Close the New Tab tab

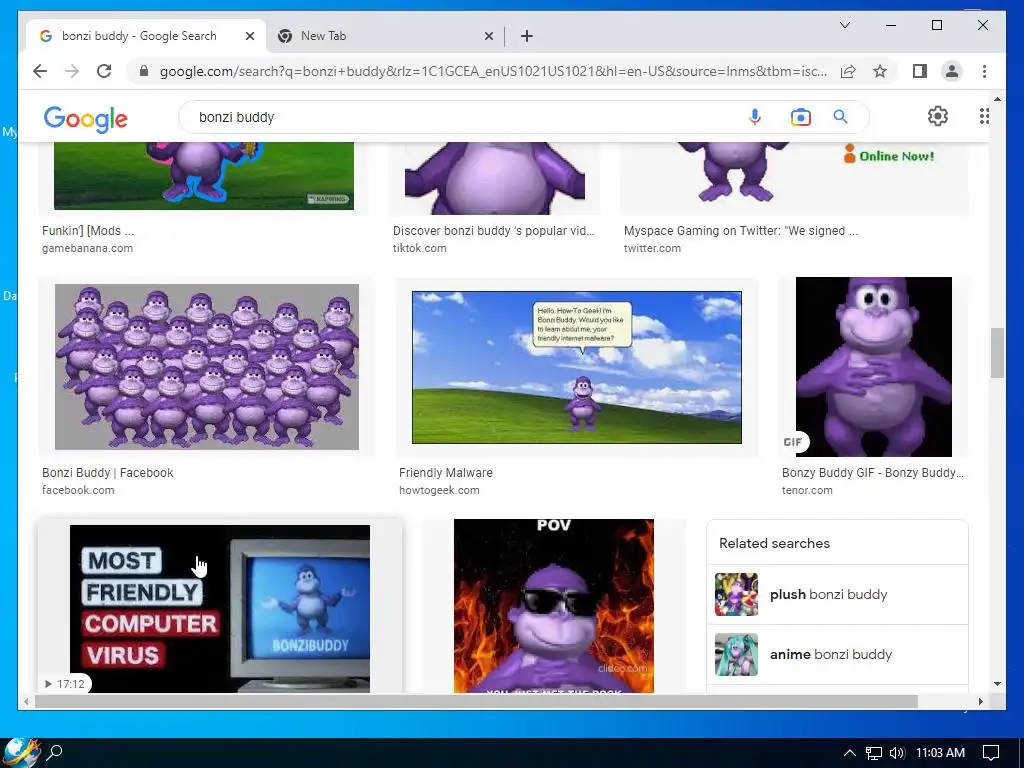pyautogui.click(x=488, y=36)
